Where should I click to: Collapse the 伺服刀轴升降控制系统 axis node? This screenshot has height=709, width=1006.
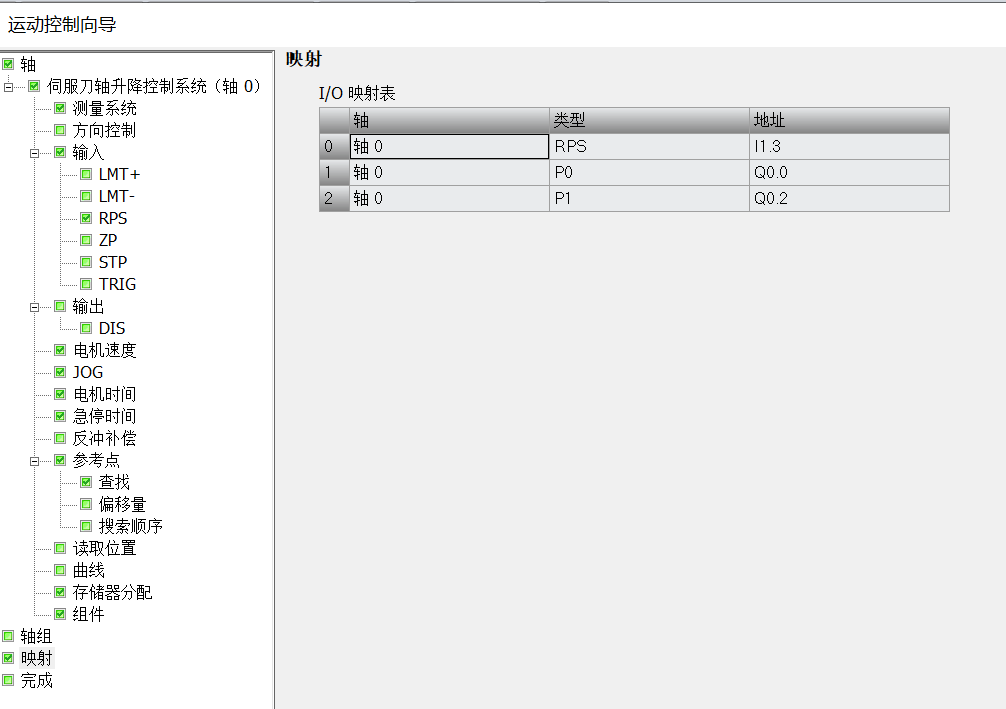coord(8,86)
